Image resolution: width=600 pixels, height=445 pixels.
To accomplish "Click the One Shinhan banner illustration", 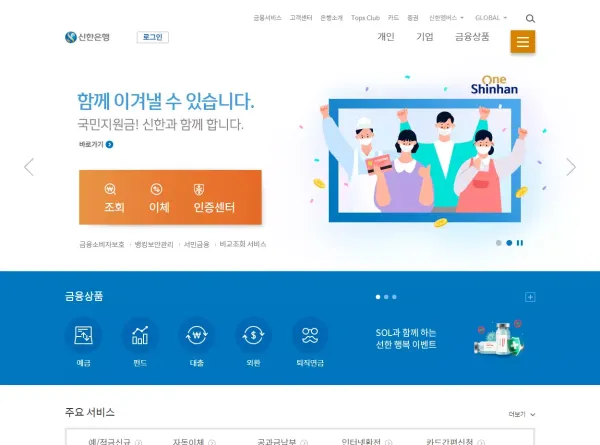I will (424, 153).
